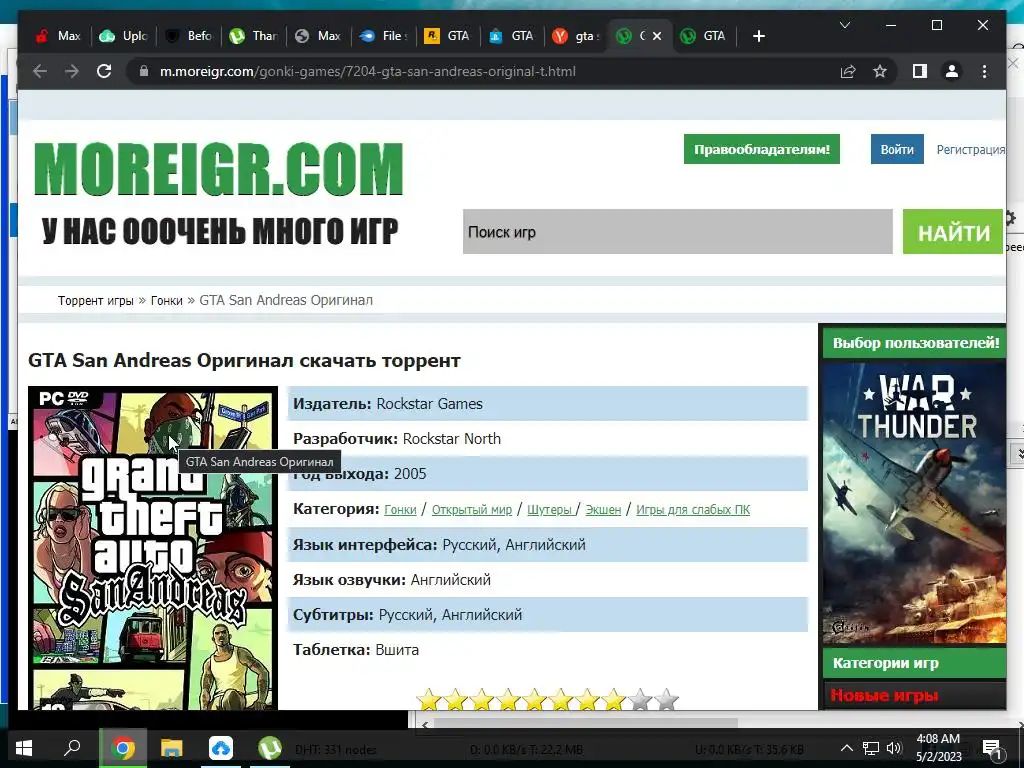This screenshot has height=768, width=1024.
Task: Switch to Befo tab
Action: click(188, 36)
